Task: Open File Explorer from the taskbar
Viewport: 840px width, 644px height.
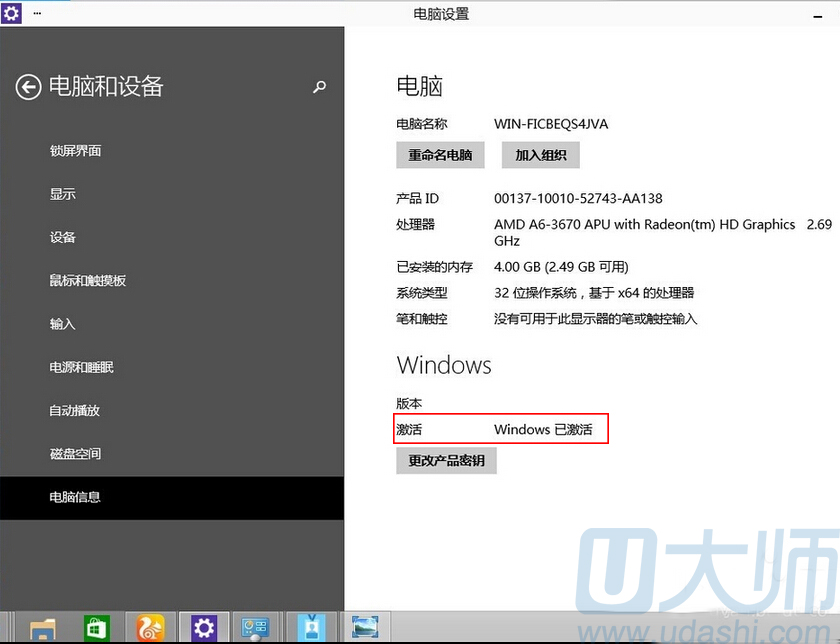Action: (x=43, y=628)
